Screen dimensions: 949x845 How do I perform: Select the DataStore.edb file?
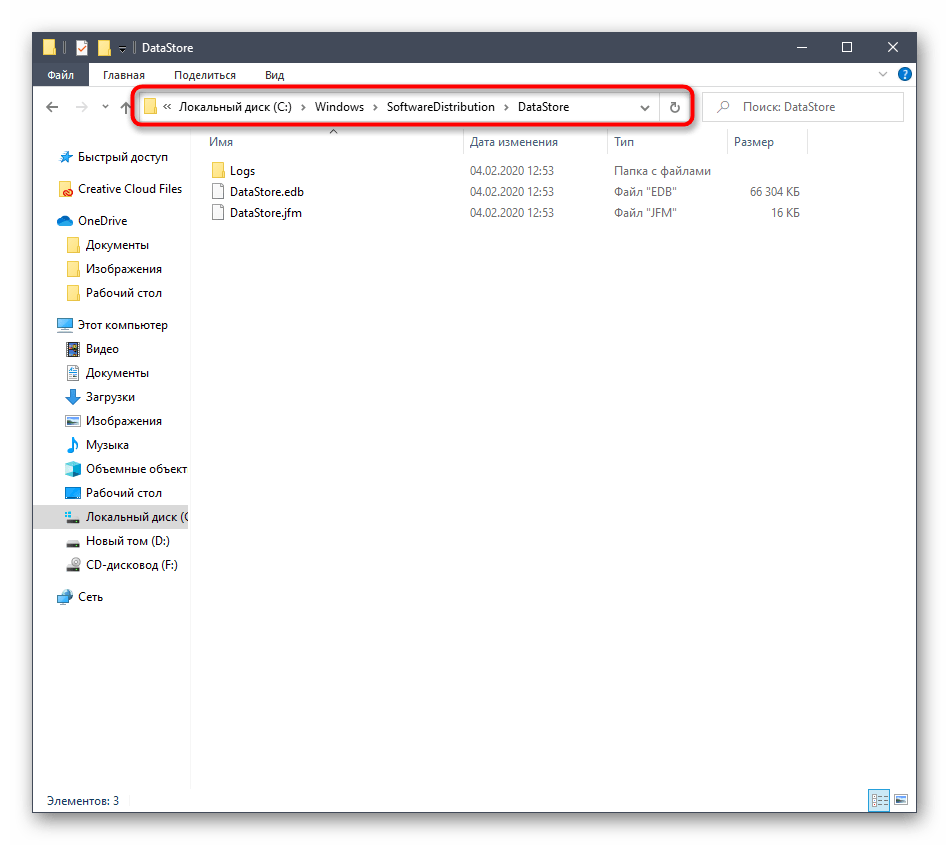(x=265, y=192)
